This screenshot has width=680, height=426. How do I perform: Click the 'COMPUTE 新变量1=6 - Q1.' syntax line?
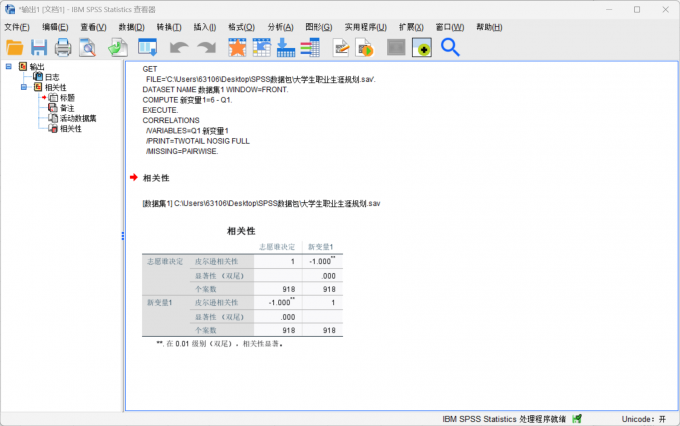pos(187,100)
